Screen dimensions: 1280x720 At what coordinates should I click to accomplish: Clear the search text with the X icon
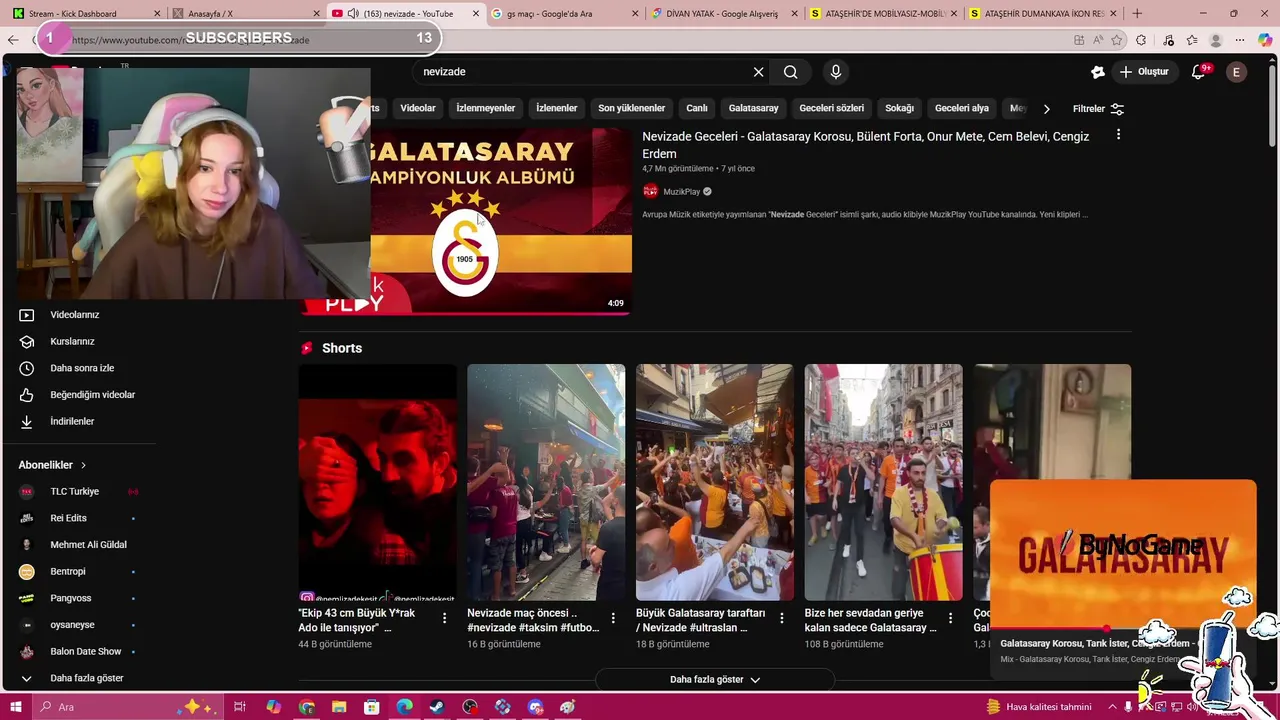click(x=758, y=72)
